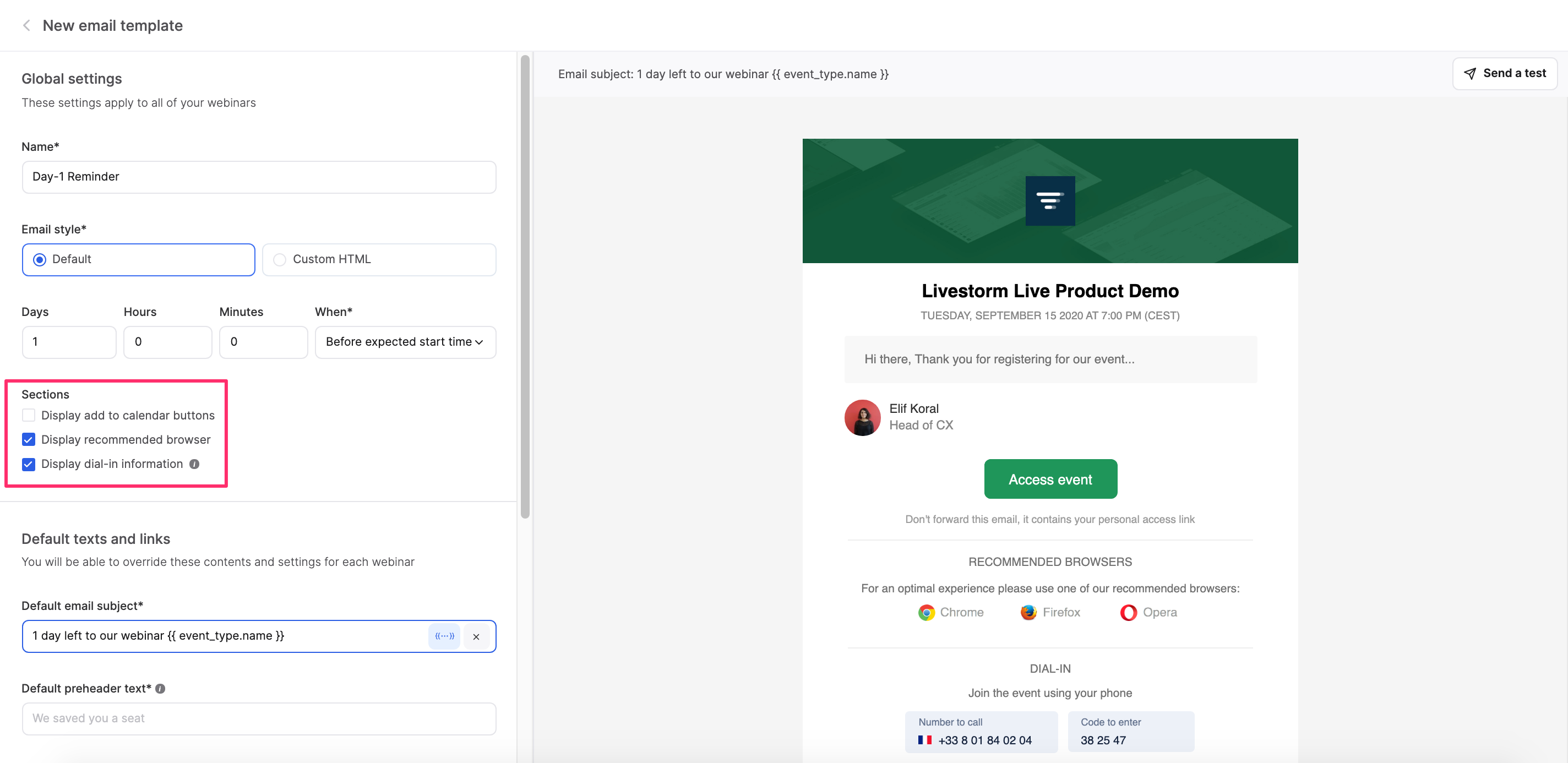Open the Before expected start time dropdown
1568x763 pixels.
pos(405,342)
